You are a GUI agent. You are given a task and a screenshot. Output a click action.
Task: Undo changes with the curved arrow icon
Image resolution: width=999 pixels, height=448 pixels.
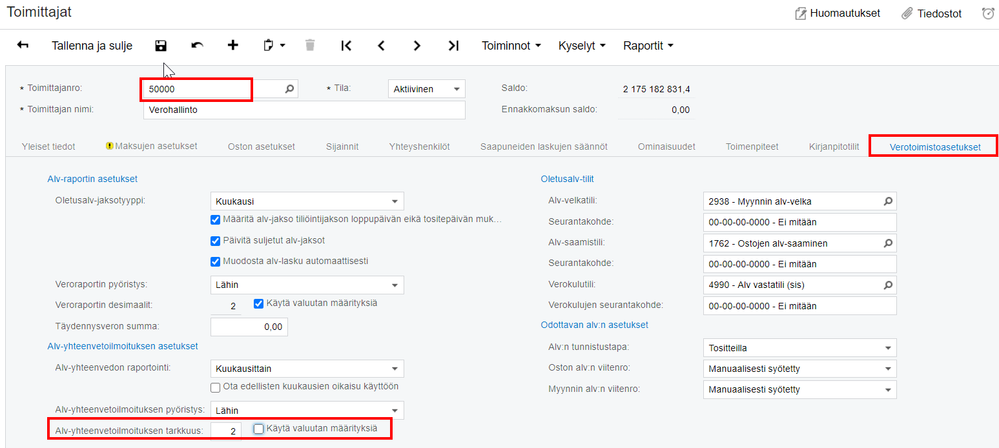pos(197,45)
